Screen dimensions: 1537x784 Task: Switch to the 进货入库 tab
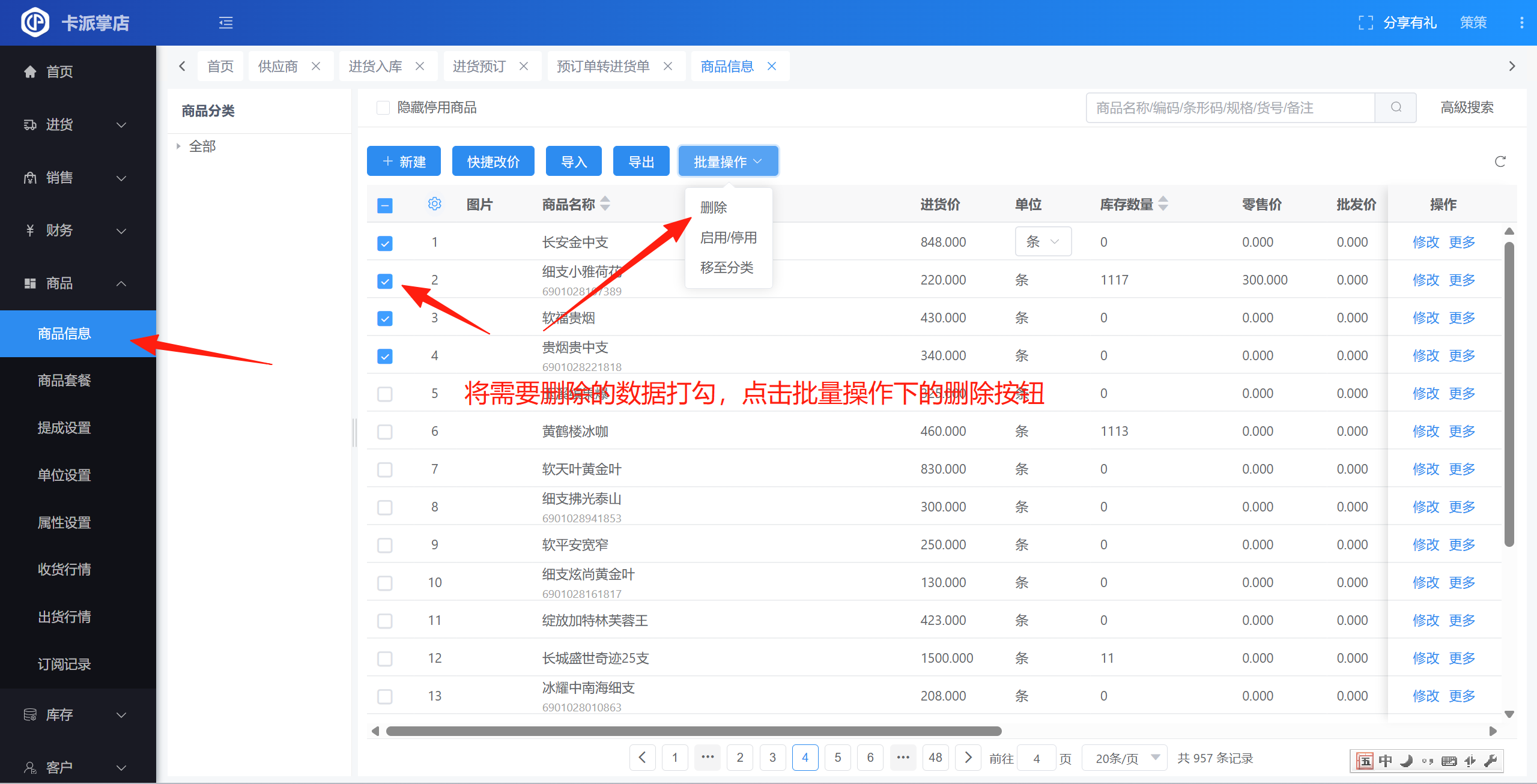click(375, 66)
